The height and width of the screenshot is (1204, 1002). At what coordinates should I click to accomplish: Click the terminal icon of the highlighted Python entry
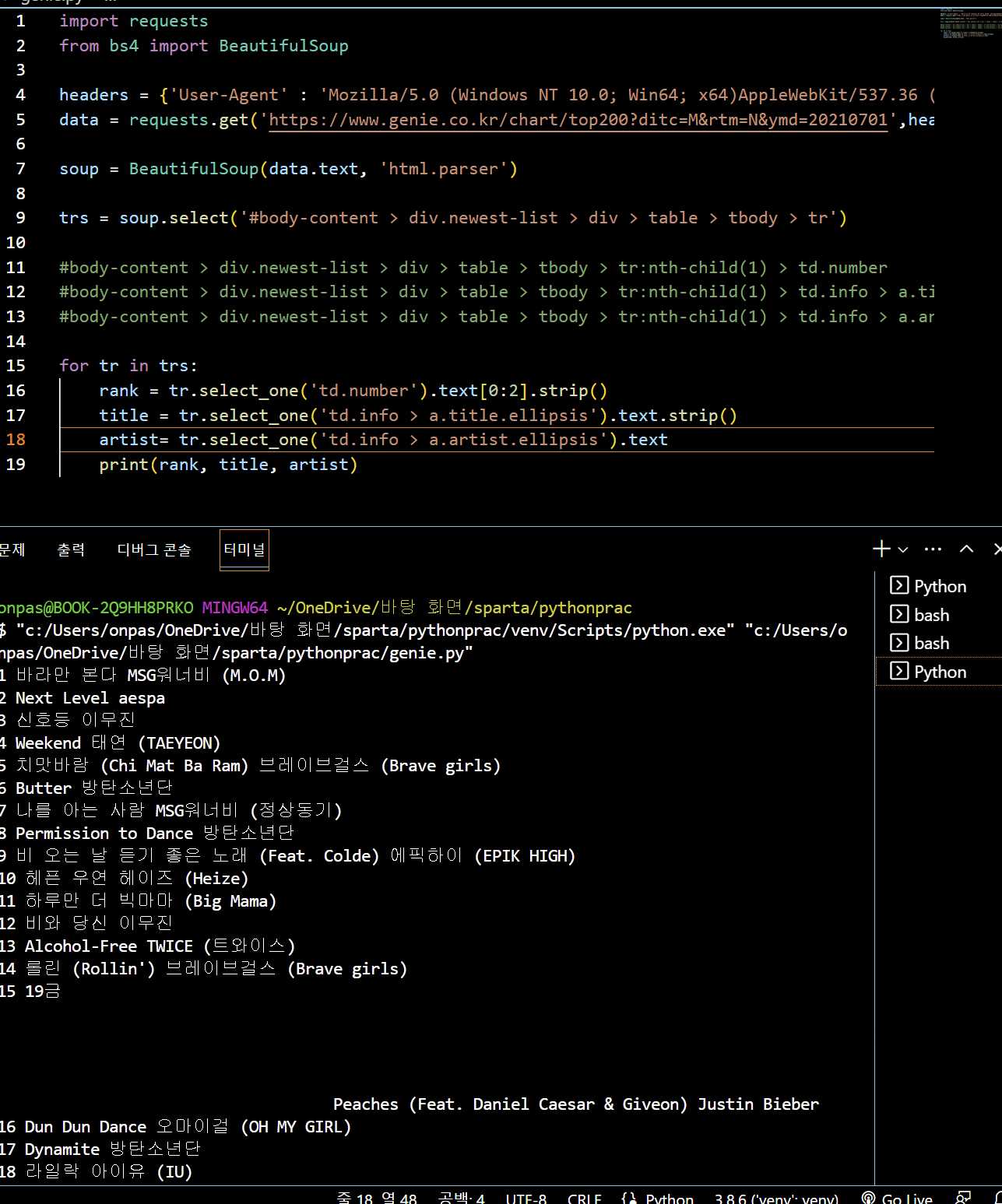(898, 671)
